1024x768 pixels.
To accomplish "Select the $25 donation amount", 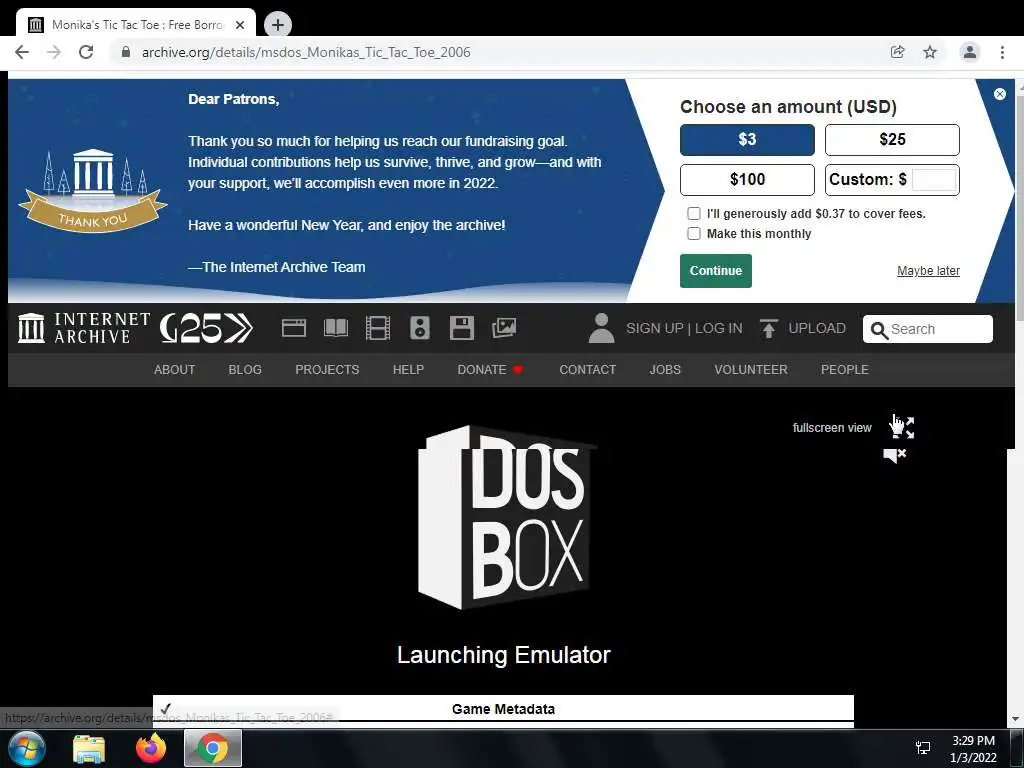I will pyautogui.click(x=892, y=140).
